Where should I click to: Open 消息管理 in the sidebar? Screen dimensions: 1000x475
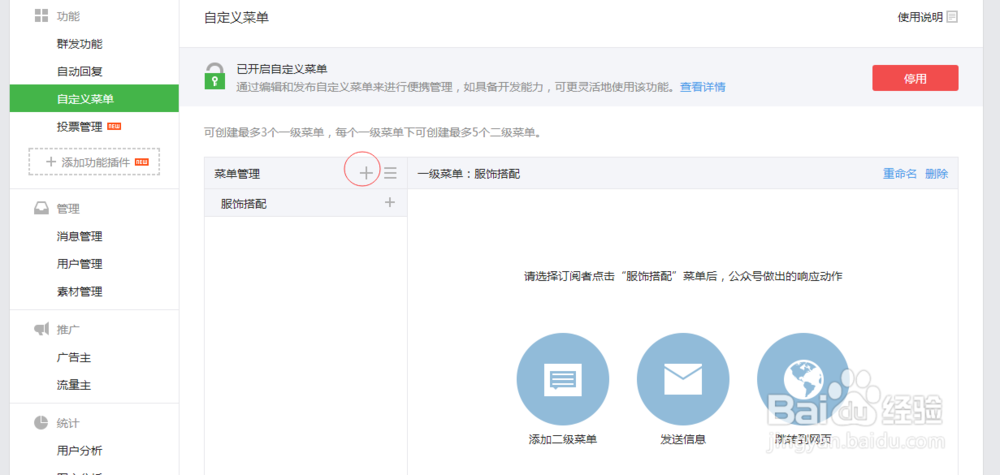[x=80, y=237]
